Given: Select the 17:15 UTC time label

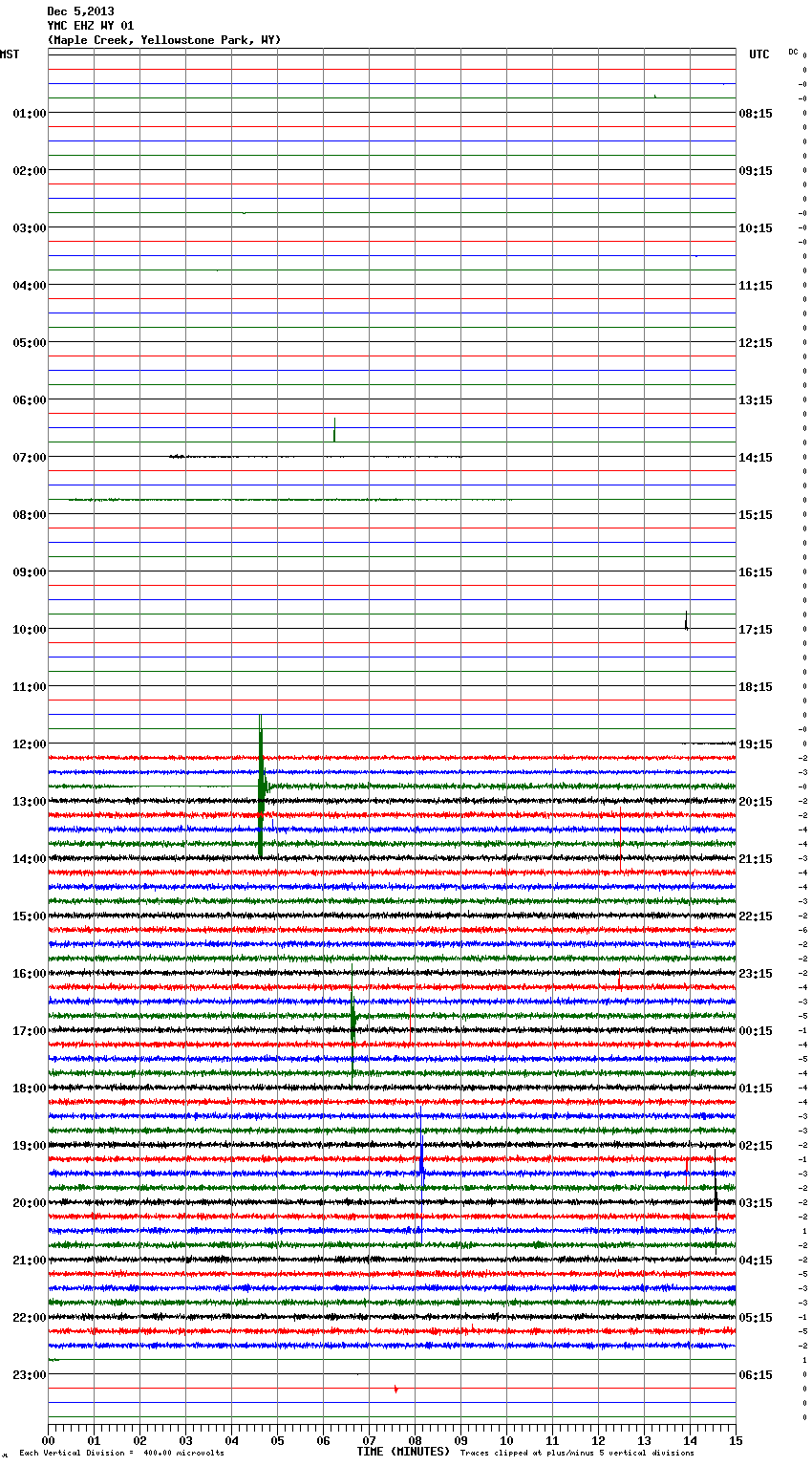Looking at the screenshot, I should click(x=756, y=630).
